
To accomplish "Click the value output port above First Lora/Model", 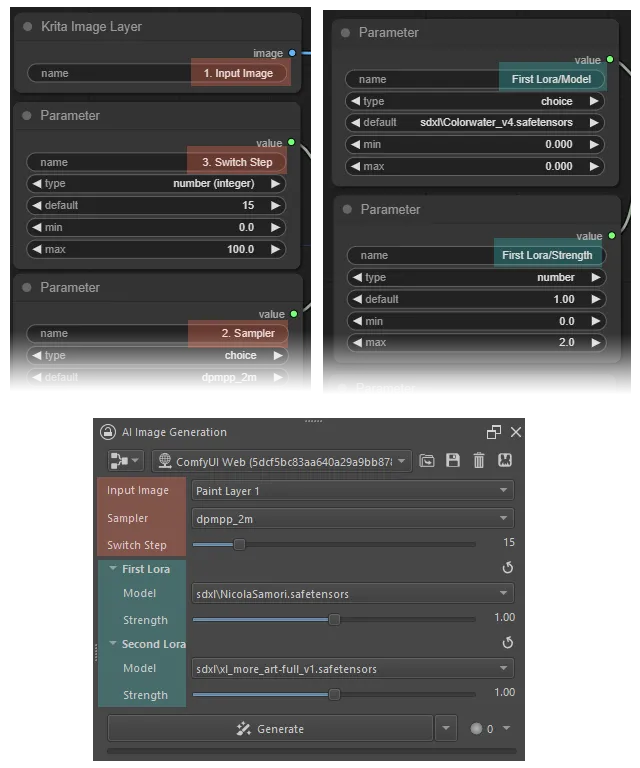I will click(610, 59).
